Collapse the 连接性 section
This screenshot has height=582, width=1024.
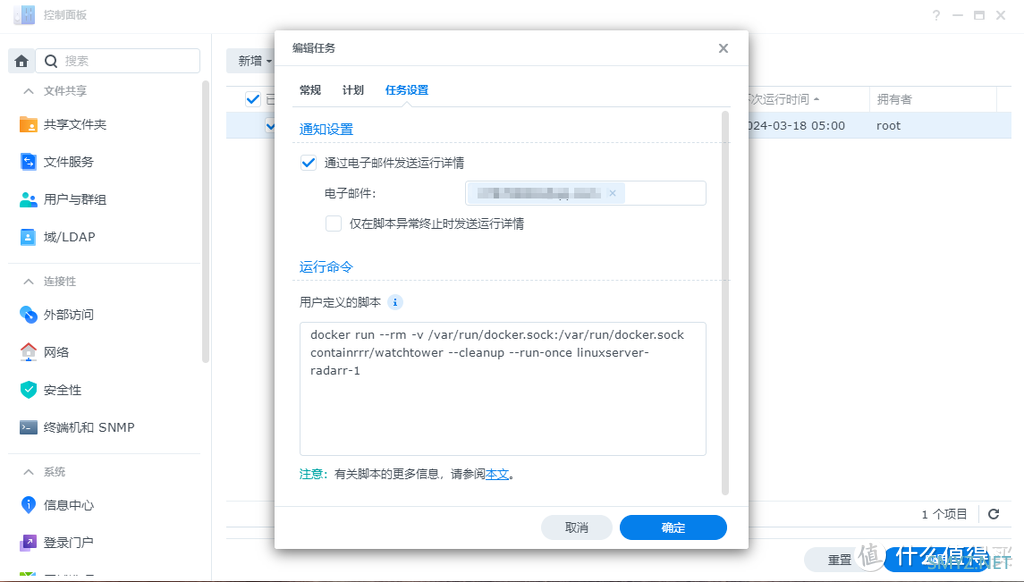[x=27, y=281]
